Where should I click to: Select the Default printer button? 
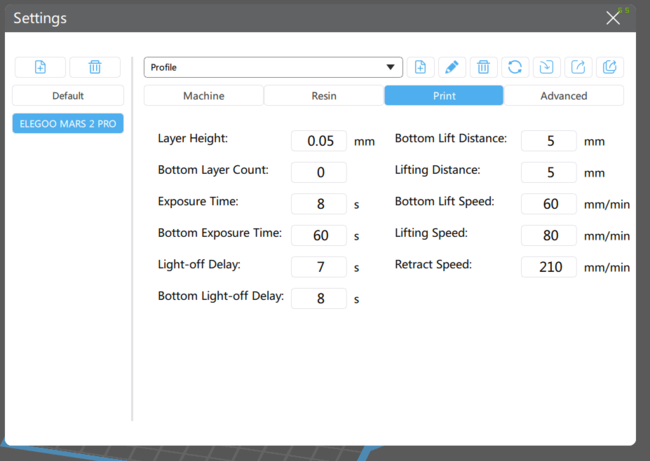pos(68,96)
